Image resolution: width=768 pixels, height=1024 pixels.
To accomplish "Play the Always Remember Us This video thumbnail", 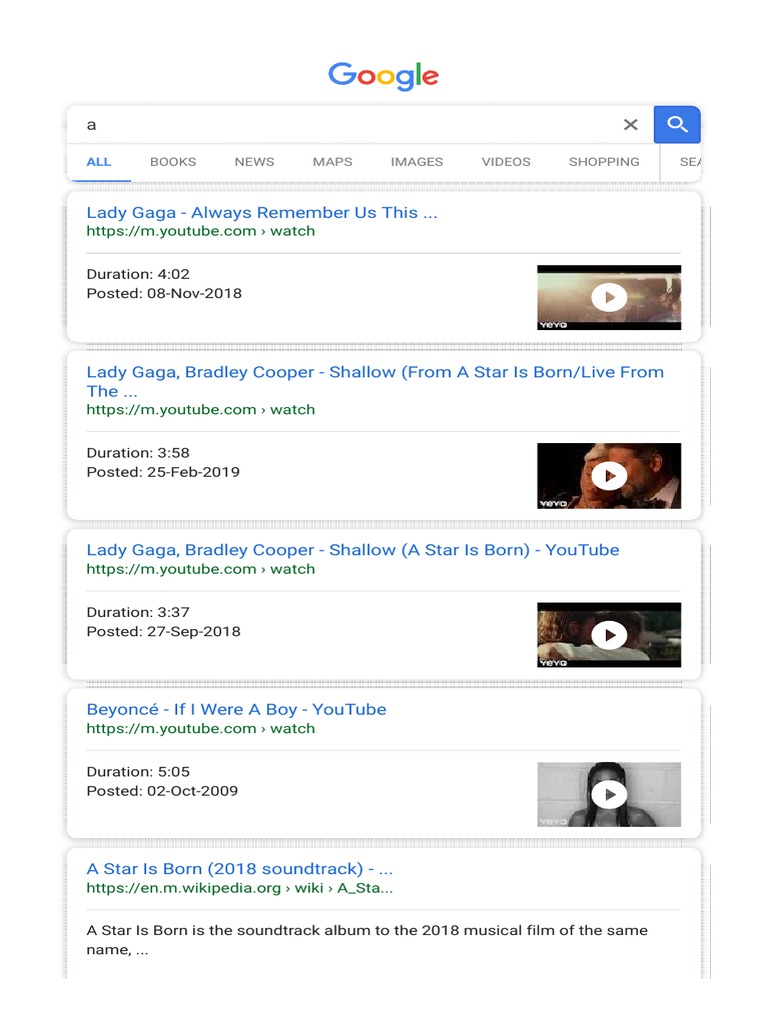I will (609, 297).
